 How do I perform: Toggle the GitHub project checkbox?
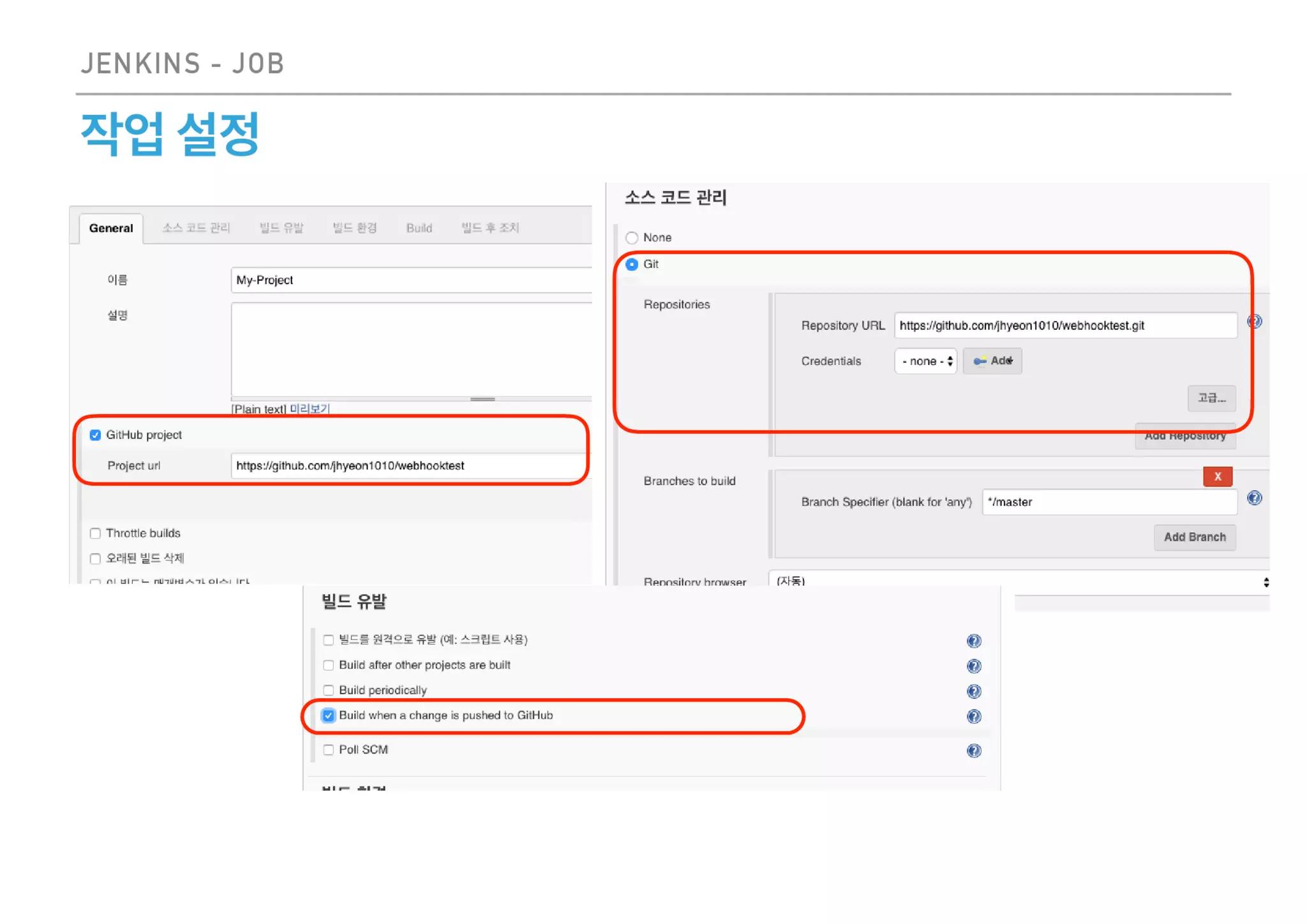[95, 435]
